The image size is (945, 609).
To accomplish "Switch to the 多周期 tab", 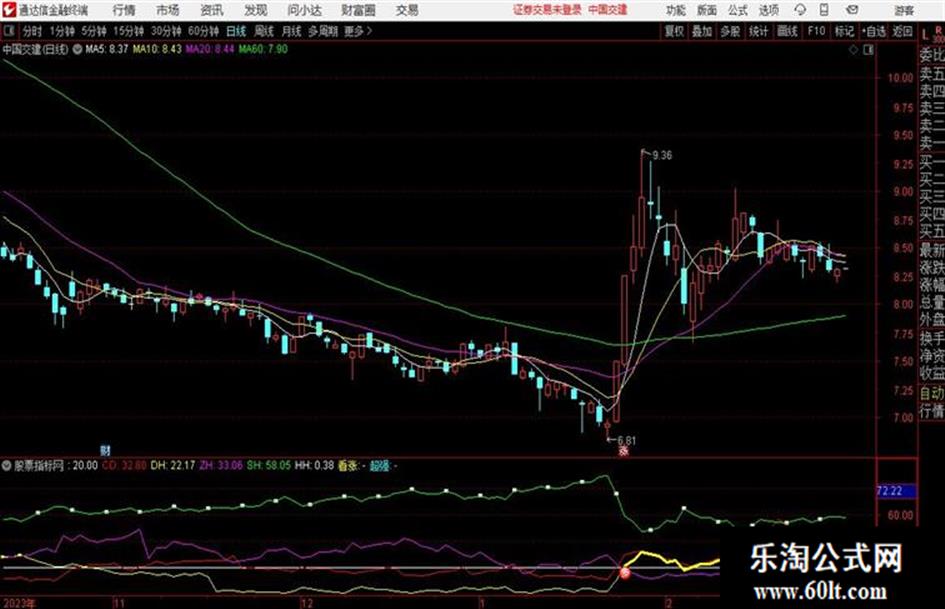I will 323,31.
